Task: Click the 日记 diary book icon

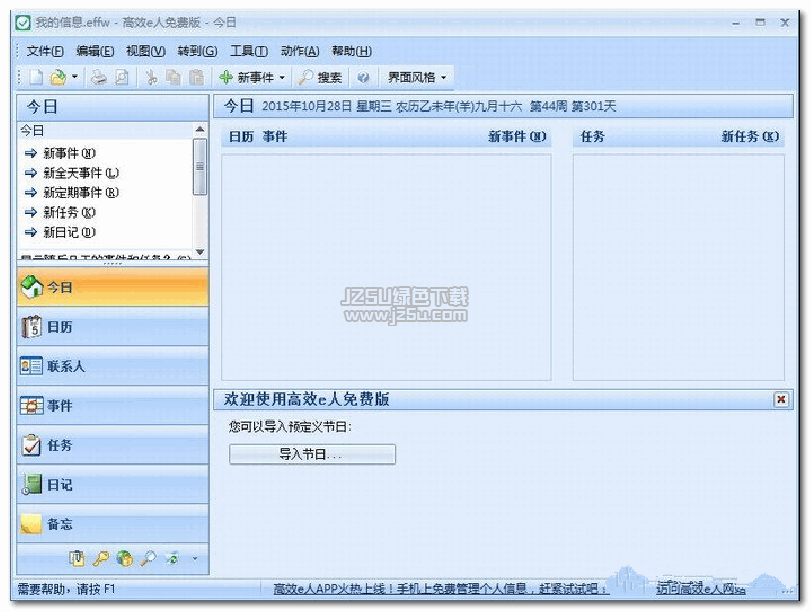Action: tap(32, 484)
